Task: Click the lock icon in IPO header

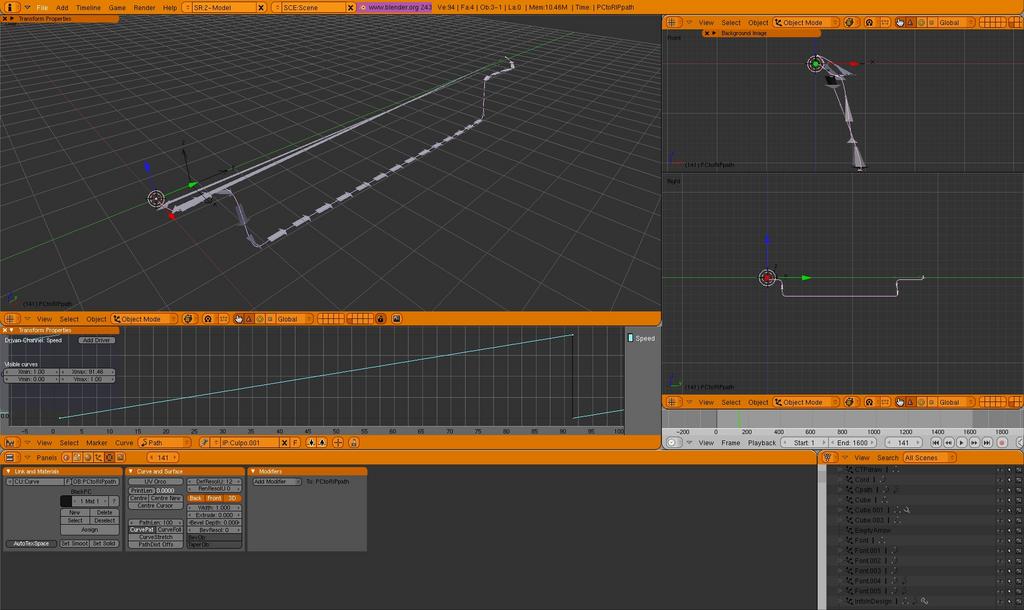Action: click(353, 443)
